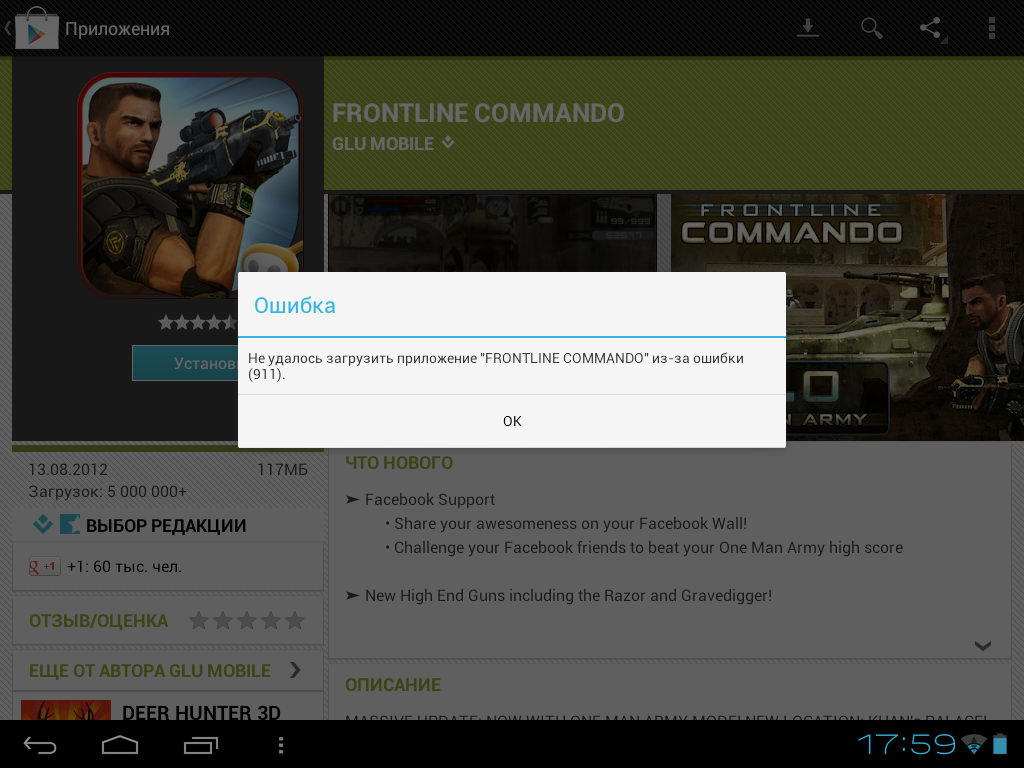The height and width of the screenshot is (768, 1024).
Task: Tap the battery indicator in the status bar
Action: point(999,744)
